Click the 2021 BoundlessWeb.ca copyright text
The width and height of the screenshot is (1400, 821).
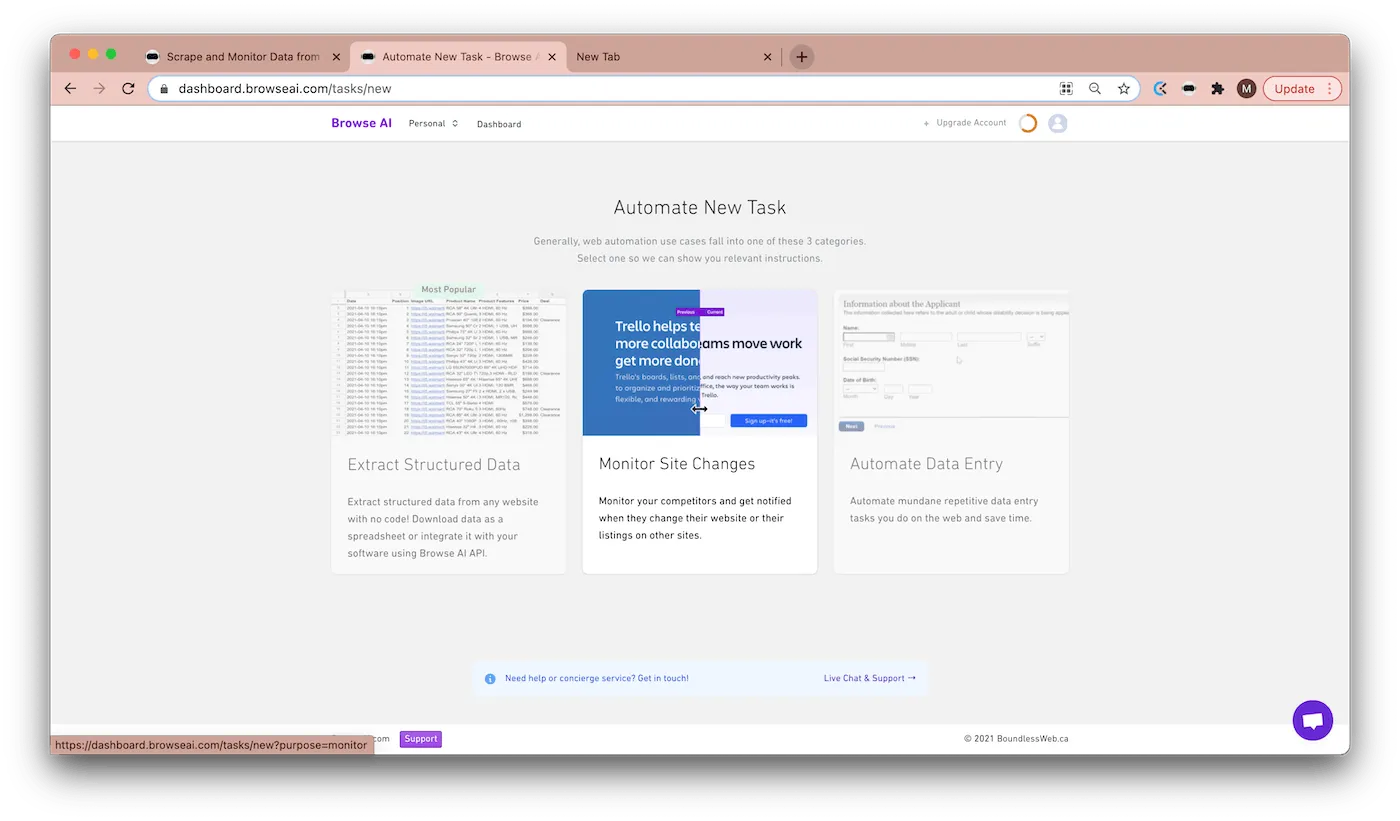point(1016,739)
